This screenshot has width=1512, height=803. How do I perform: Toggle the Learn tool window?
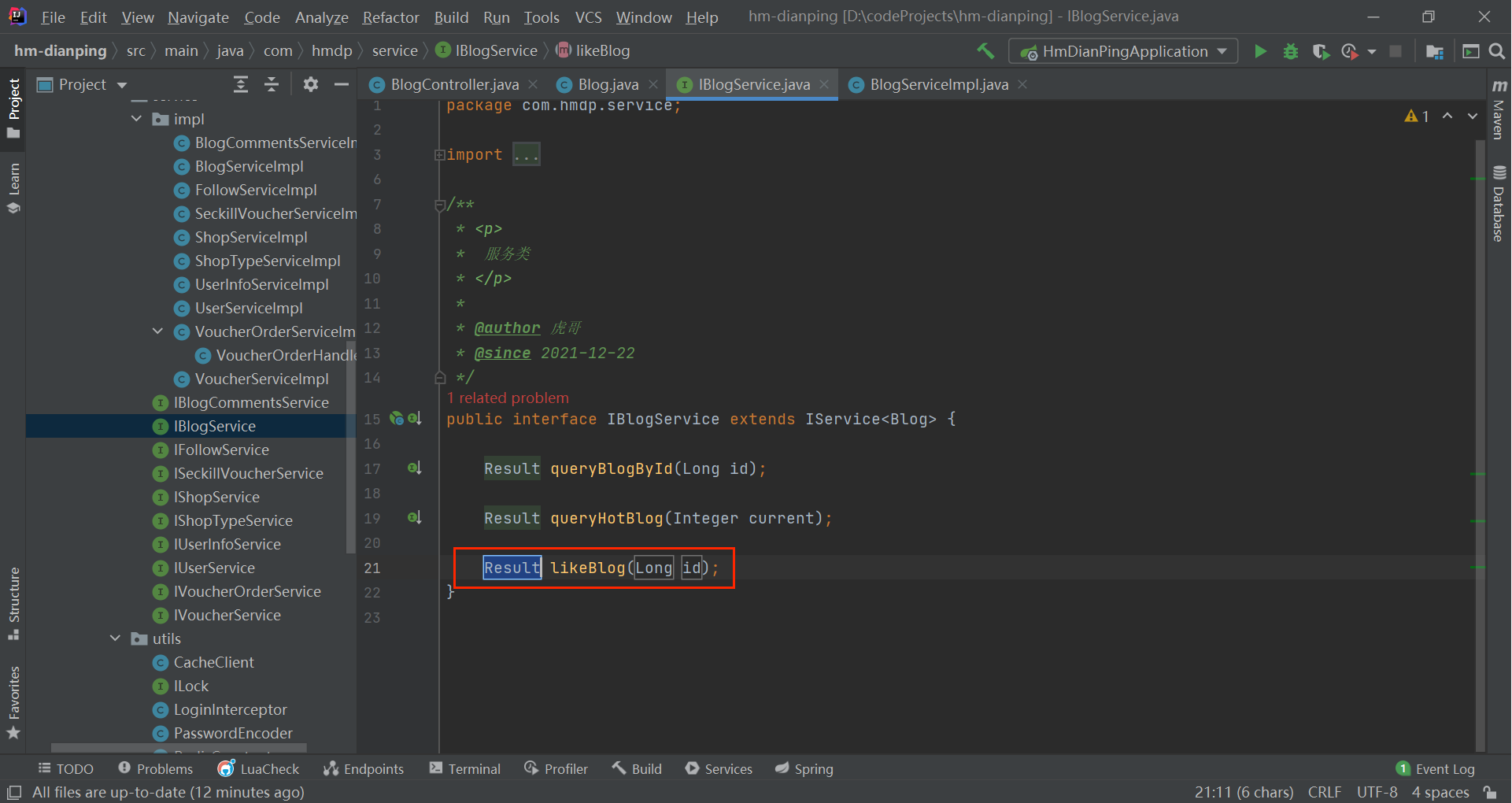(13, 188)
